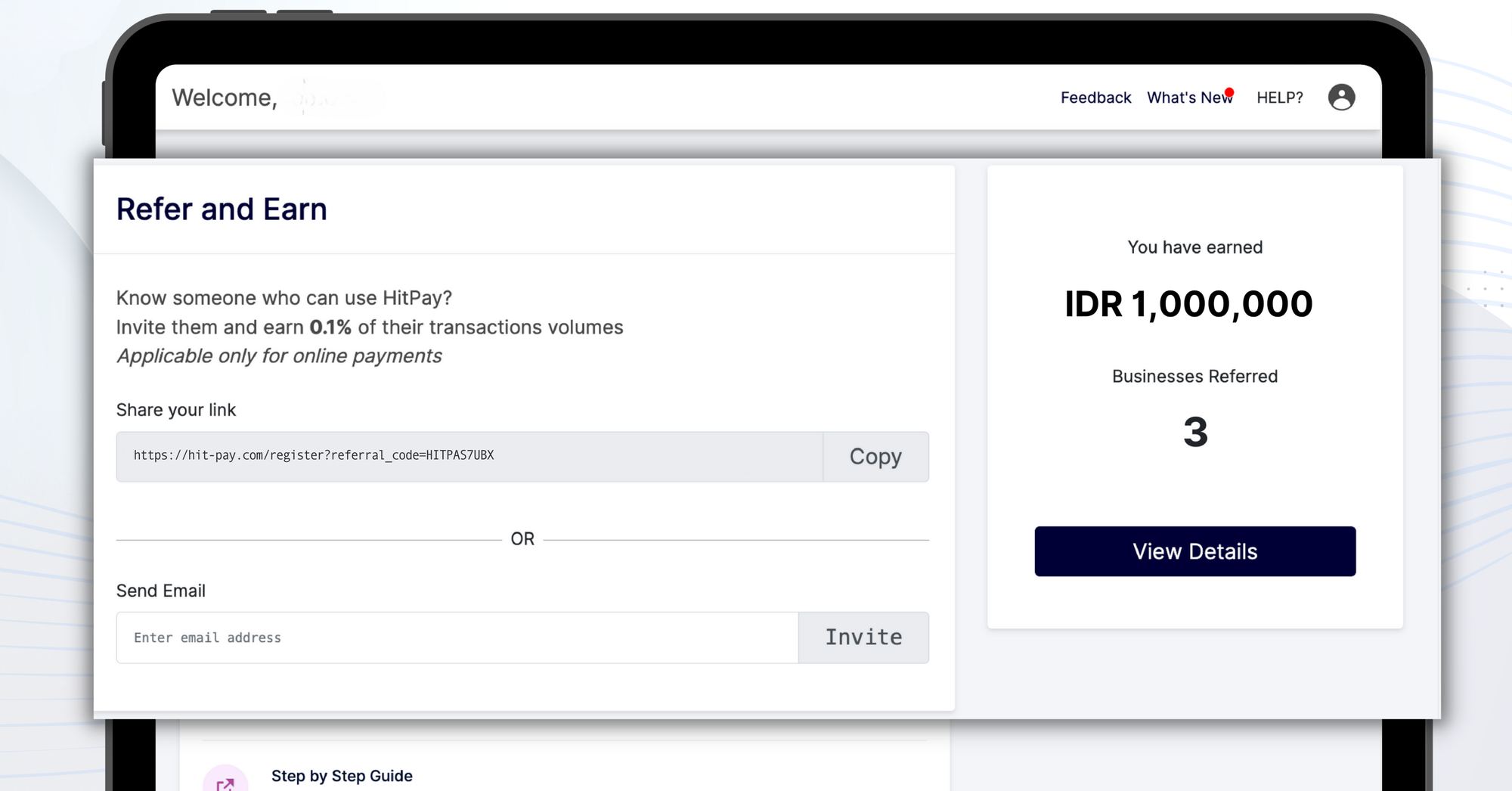This screenshot has width=1512, height=791.
Task: Select the IDR 1,000,000 earned amount
Action: pos(1188,304)
